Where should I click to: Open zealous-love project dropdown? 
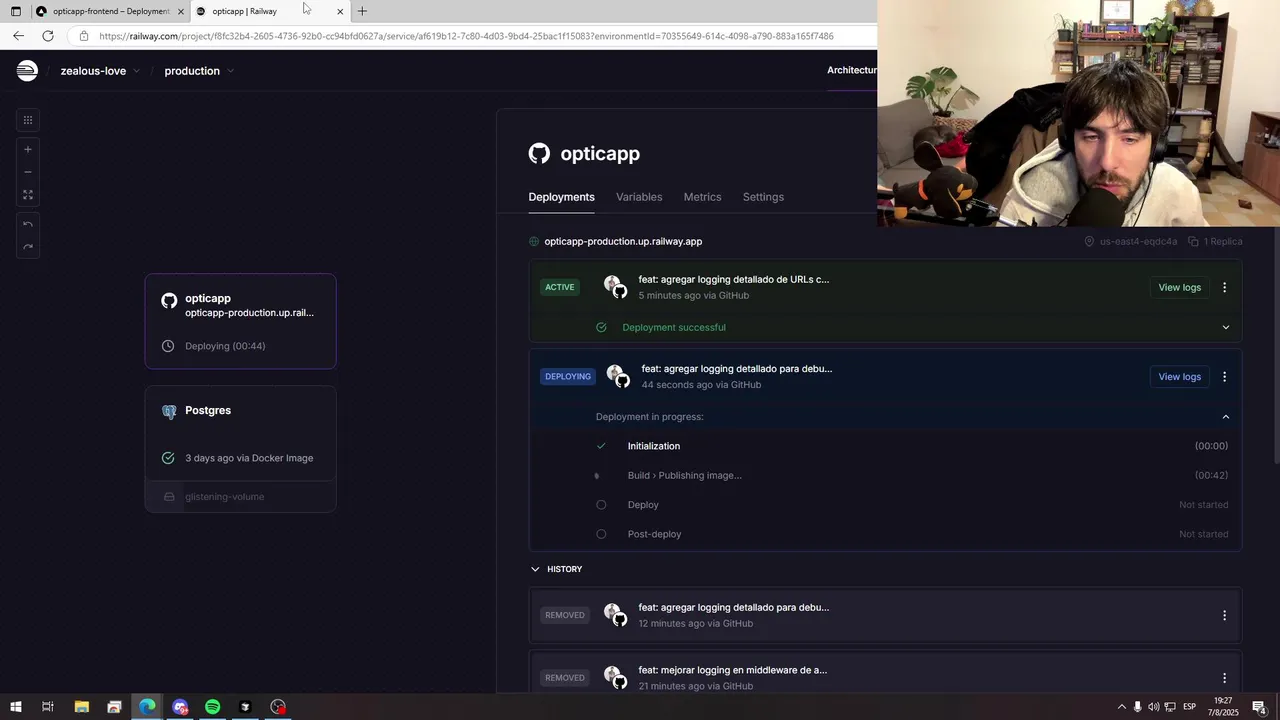click(100, 71)
